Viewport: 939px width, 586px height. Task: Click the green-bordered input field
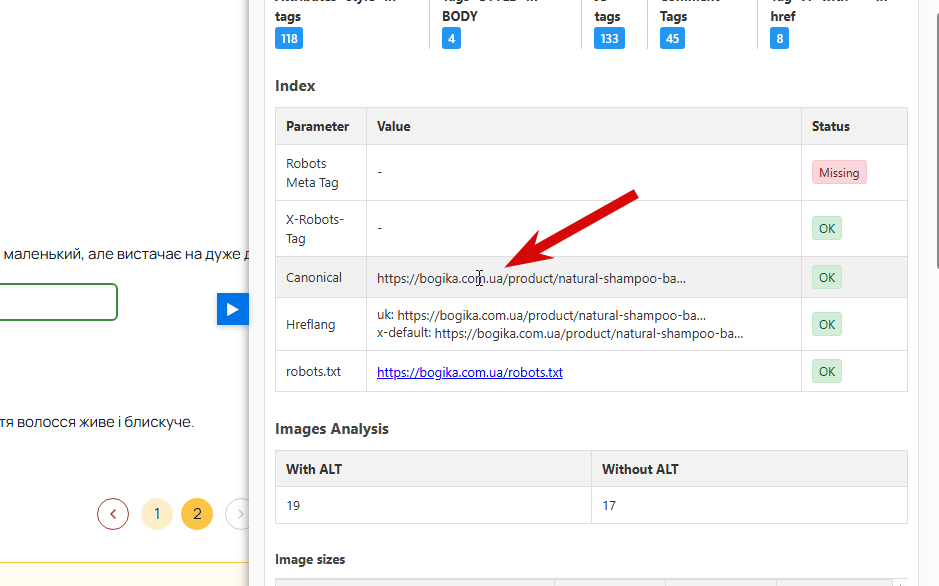[x=58, y=302]
